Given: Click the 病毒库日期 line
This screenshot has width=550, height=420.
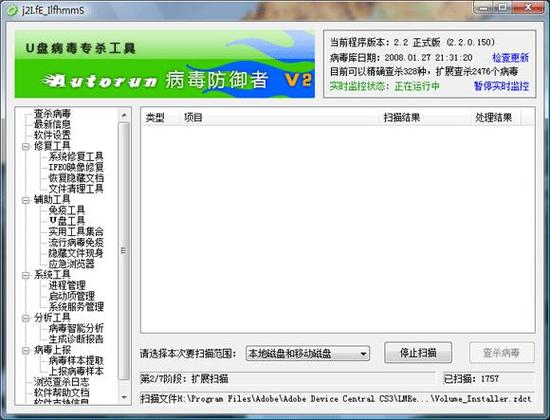Looking at the screenshot, I should 401,58.
